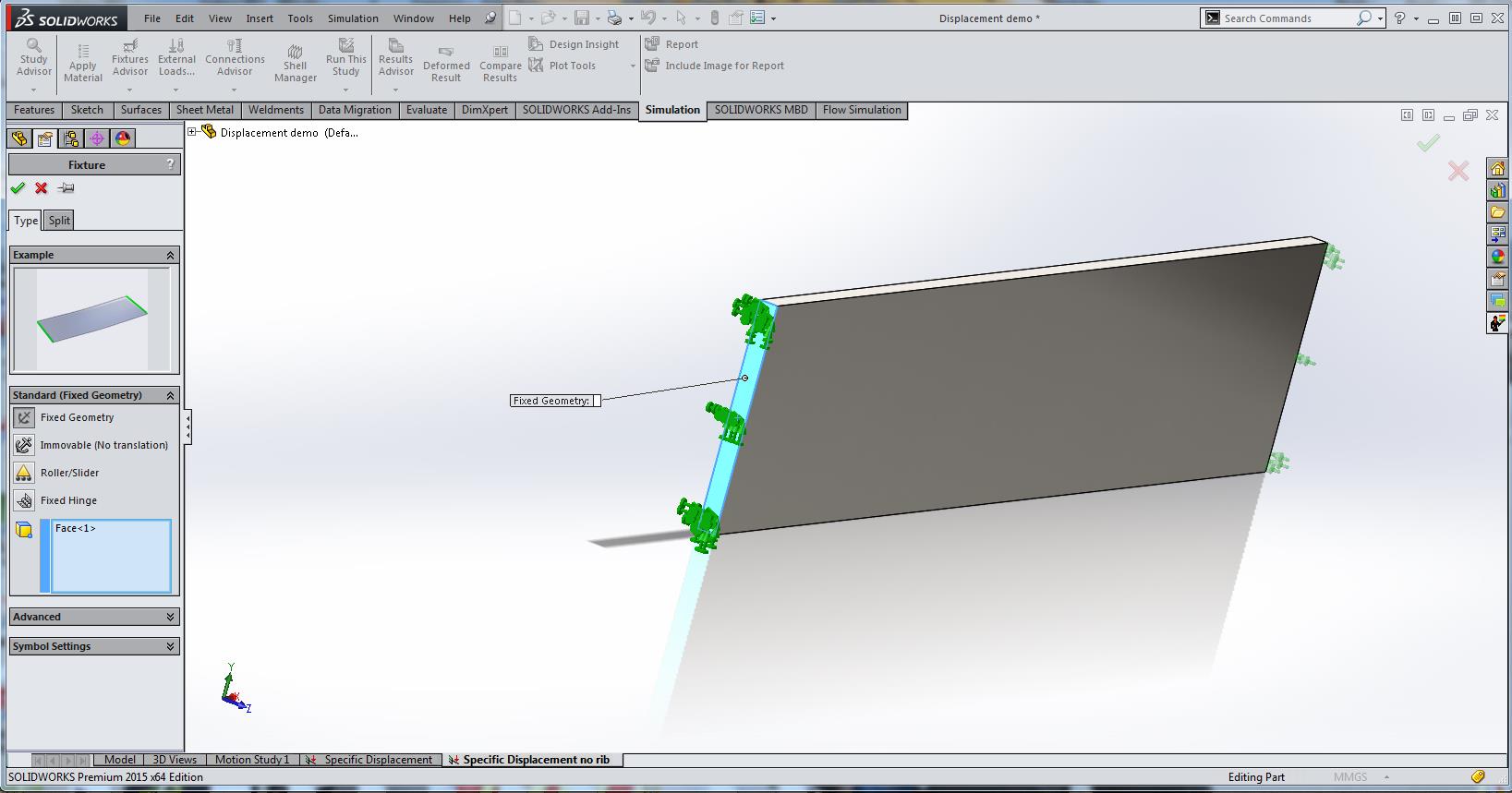
Task: Open the Shell Manager
Action: [x=295, y=52]
